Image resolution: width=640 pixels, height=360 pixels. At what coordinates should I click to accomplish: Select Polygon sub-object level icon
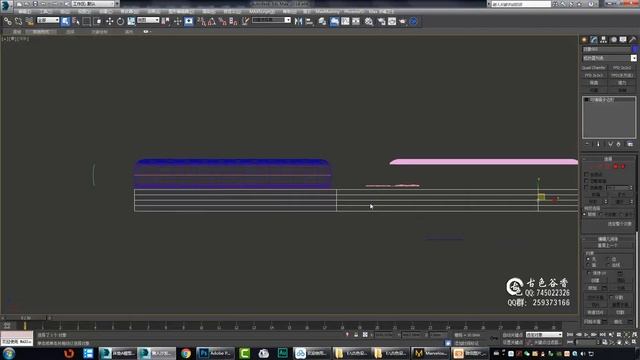pyautogui.click(x=616, y=166)
